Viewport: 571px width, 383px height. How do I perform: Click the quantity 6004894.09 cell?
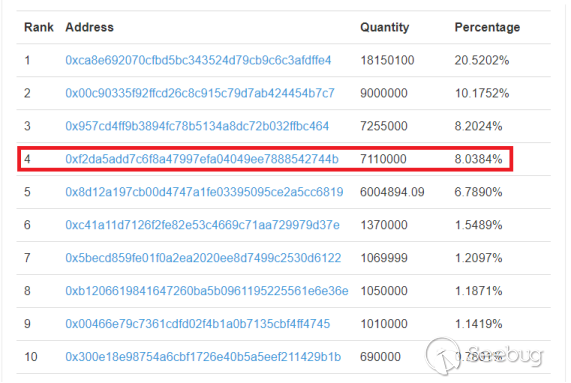coord(392,192)
